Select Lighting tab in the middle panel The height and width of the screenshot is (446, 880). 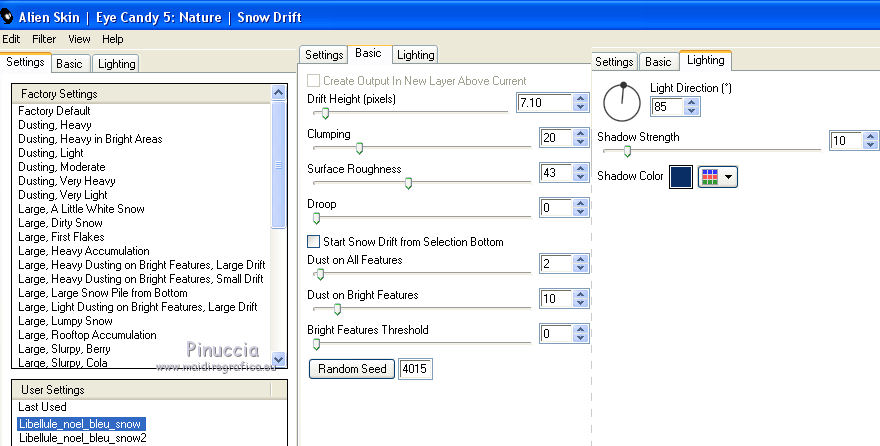415,55
